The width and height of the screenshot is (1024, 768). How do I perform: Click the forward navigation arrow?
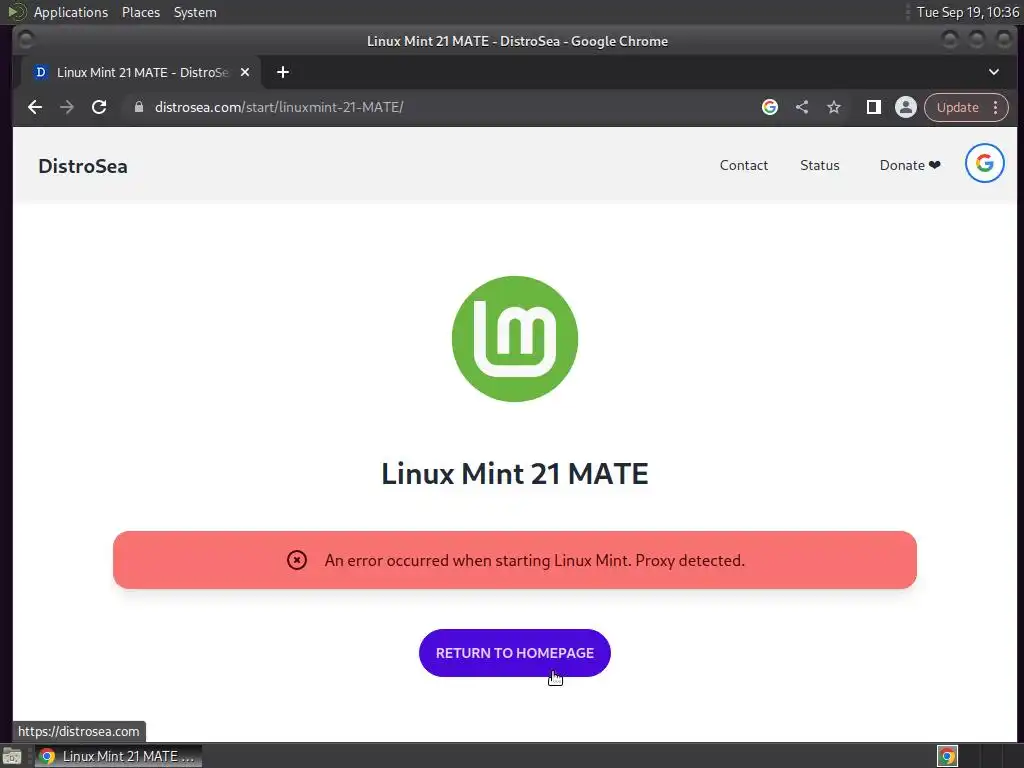(67, 107)
